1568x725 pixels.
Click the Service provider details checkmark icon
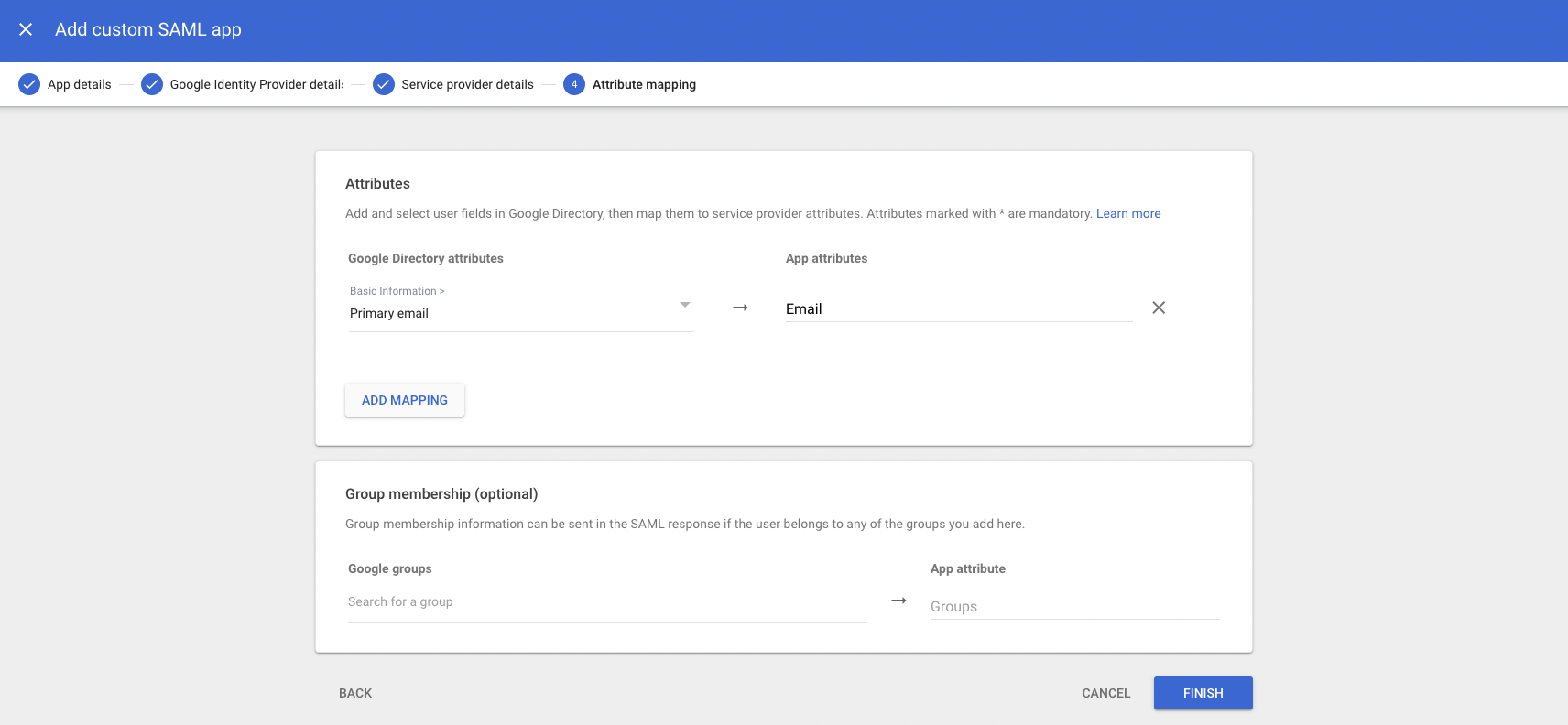point(384,84)
